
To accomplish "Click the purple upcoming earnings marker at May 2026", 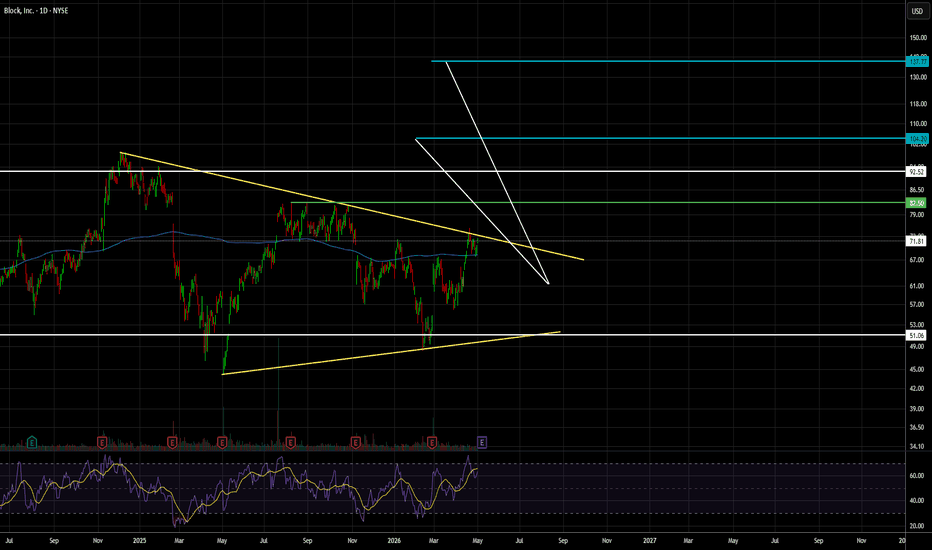I will pyautogui.click(x=482, y=442).
